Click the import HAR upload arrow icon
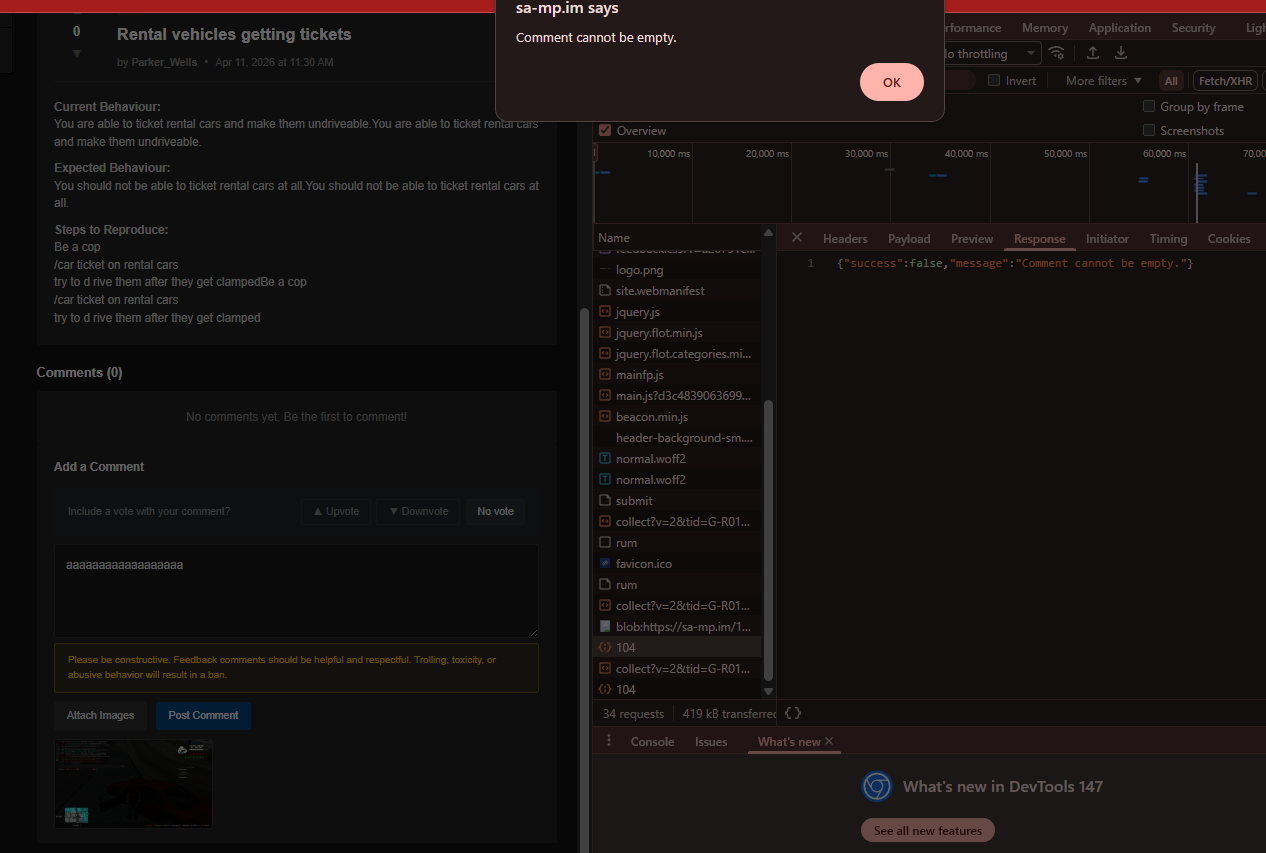 (1093, 53)
